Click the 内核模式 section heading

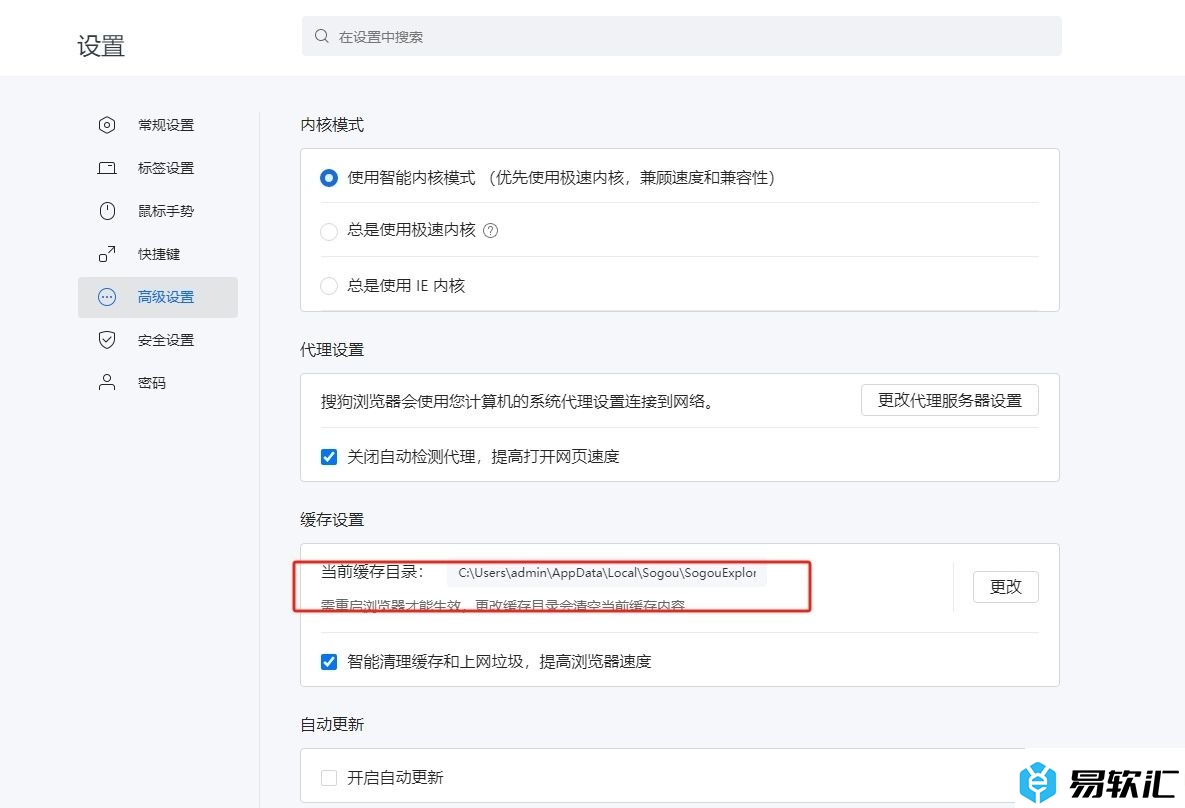pyautogui.click(x=332, y=125)
